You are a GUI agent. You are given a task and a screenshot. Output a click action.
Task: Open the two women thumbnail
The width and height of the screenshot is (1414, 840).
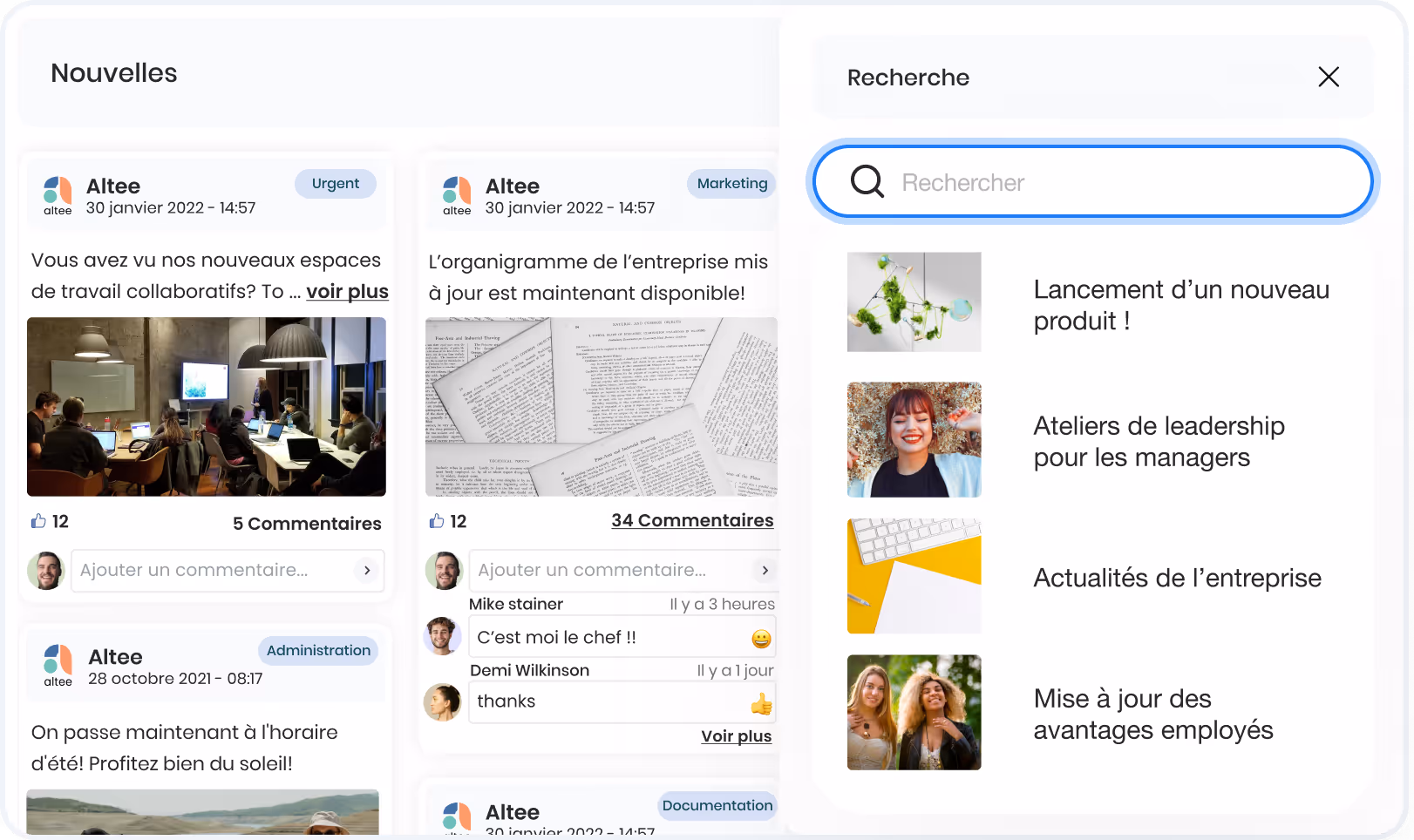pyautogui.click(x=914, y=713)
